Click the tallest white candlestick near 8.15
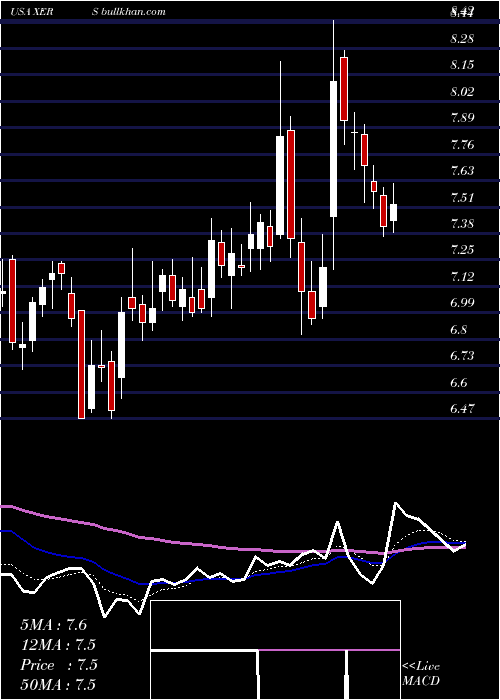Screen dimensions: 500x700 333,149
